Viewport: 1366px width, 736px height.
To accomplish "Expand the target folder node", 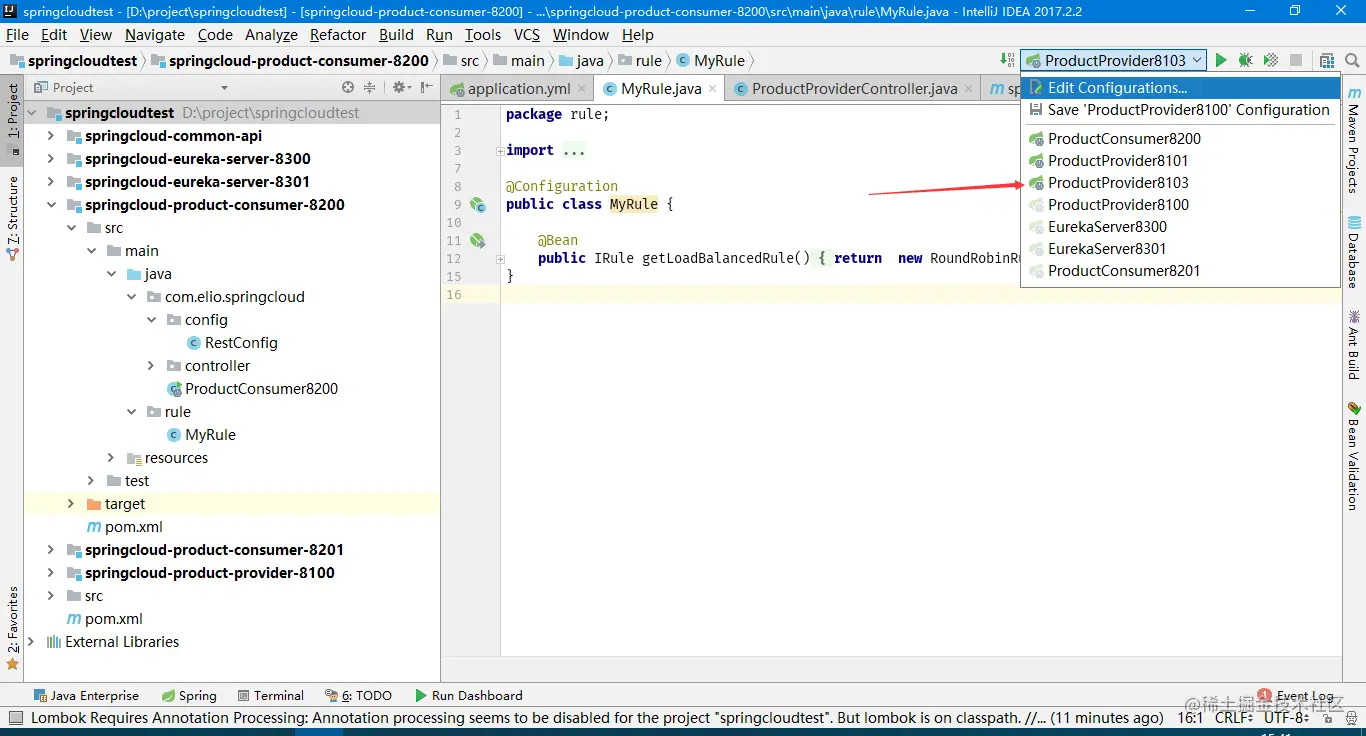I will click(x=71, y=504).
